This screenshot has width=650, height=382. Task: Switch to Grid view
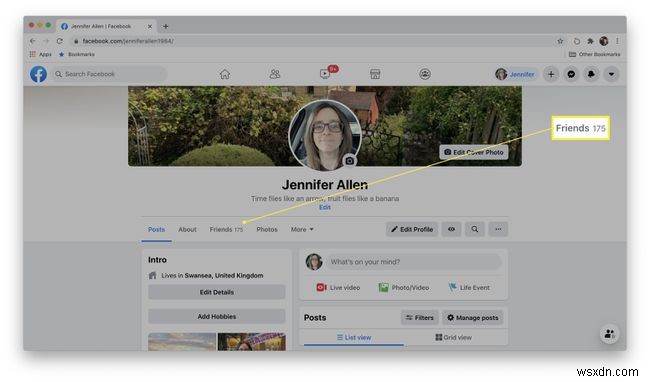click(x=454, y=337)
